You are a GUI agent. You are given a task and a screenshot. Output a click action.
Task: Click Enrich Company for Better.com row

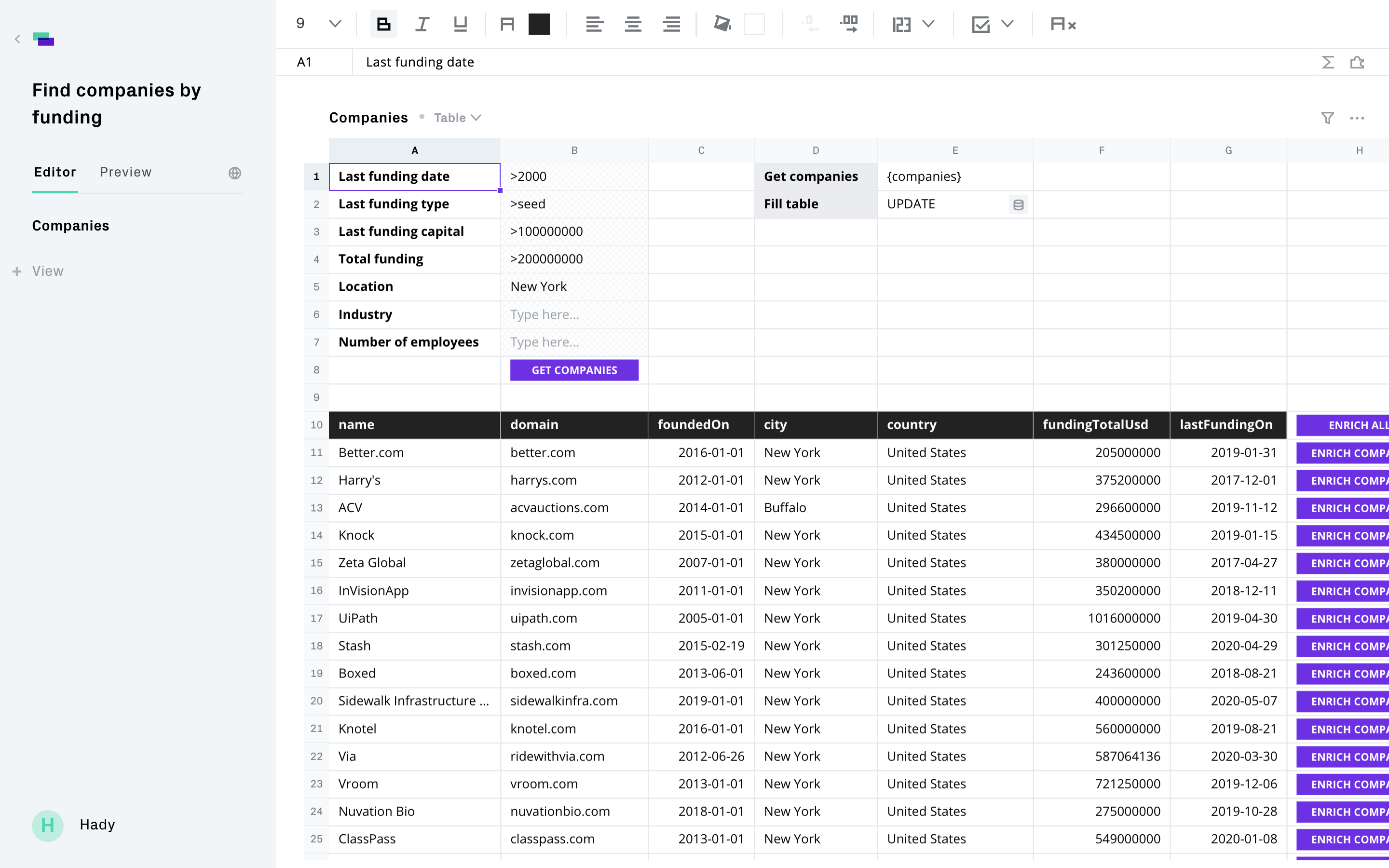click(1343, 453)
